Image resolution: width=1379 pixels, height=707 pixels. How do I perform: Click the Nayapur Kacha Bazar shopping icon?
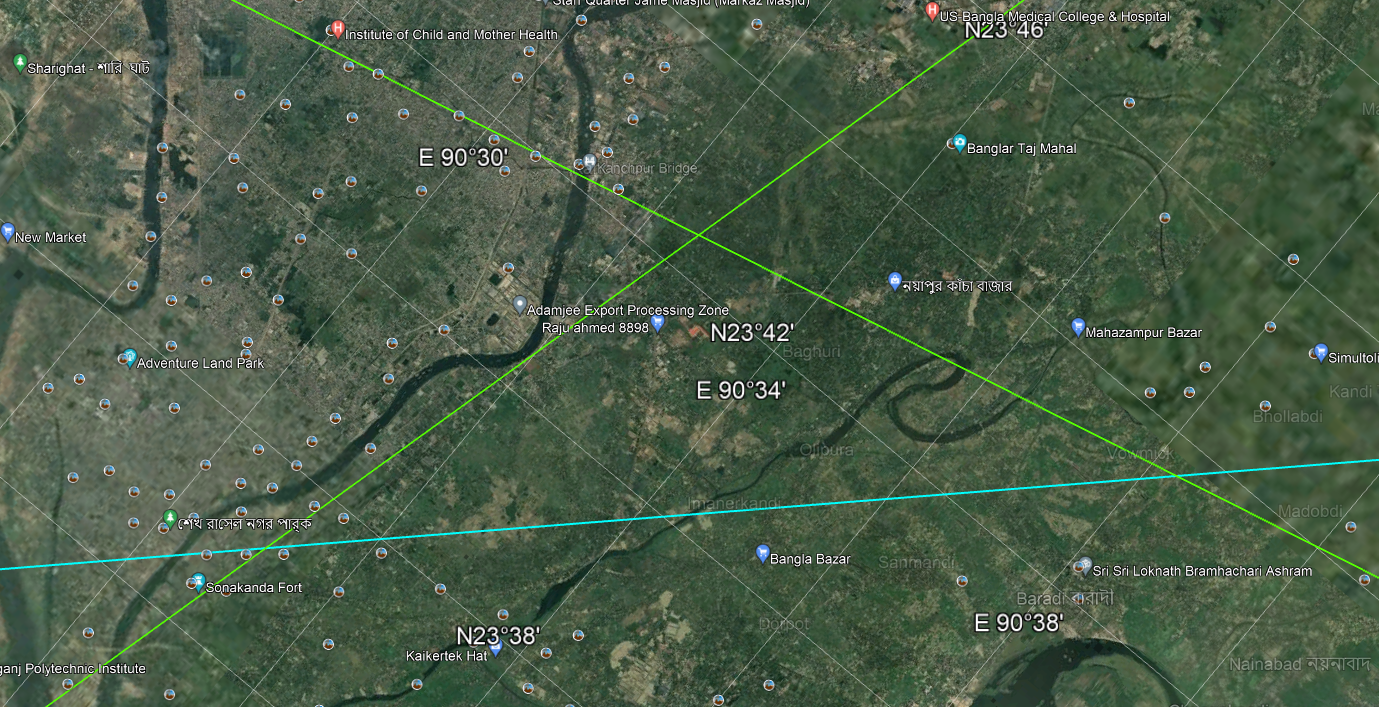coord(895,282)
